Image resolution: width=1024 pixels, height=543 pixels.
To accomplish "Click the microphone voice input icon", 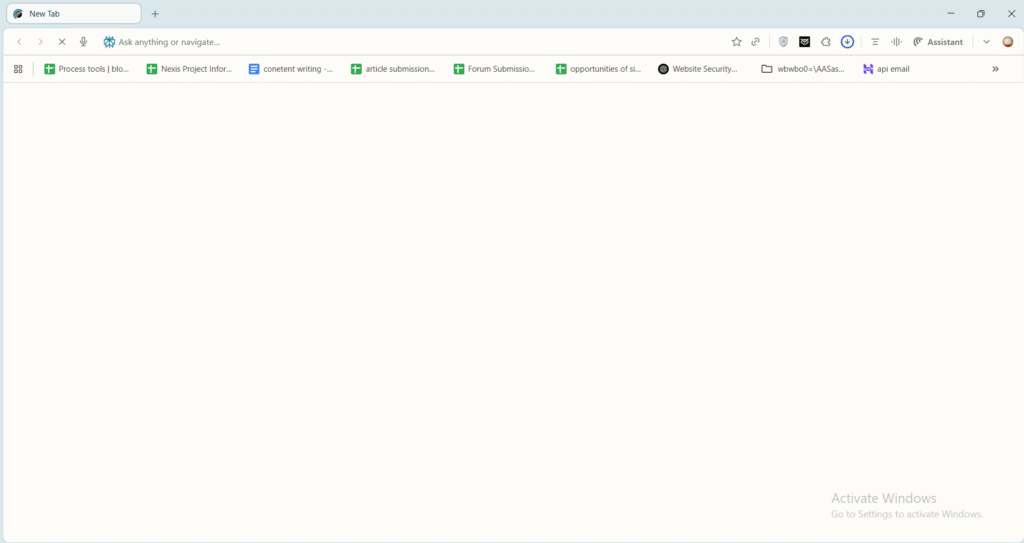I will pos(83,42).
